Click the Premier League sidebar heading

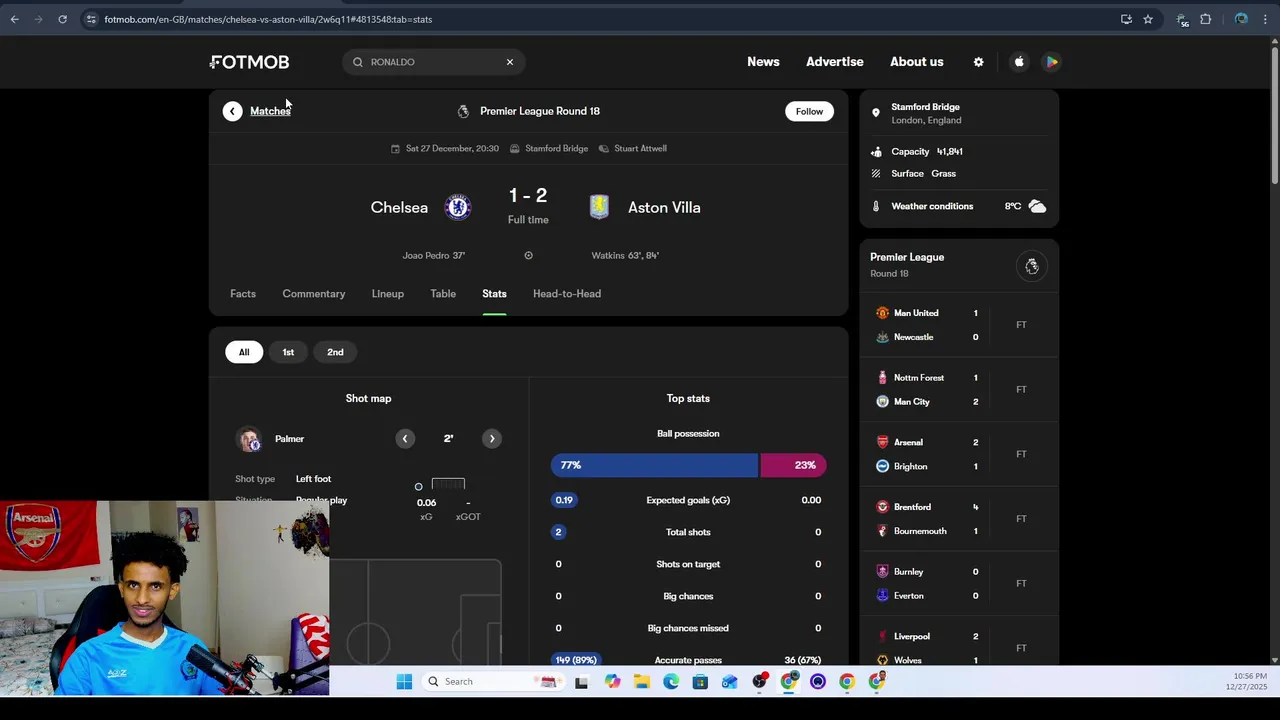907,257
